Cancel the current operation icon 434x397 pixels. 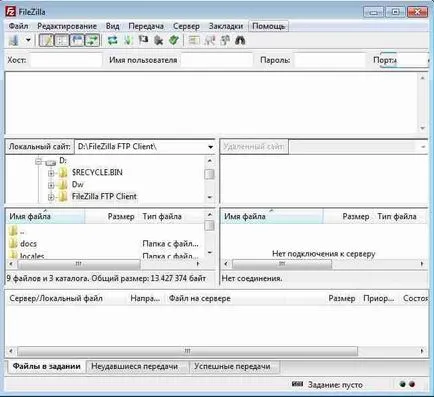[x=143, y=40]
